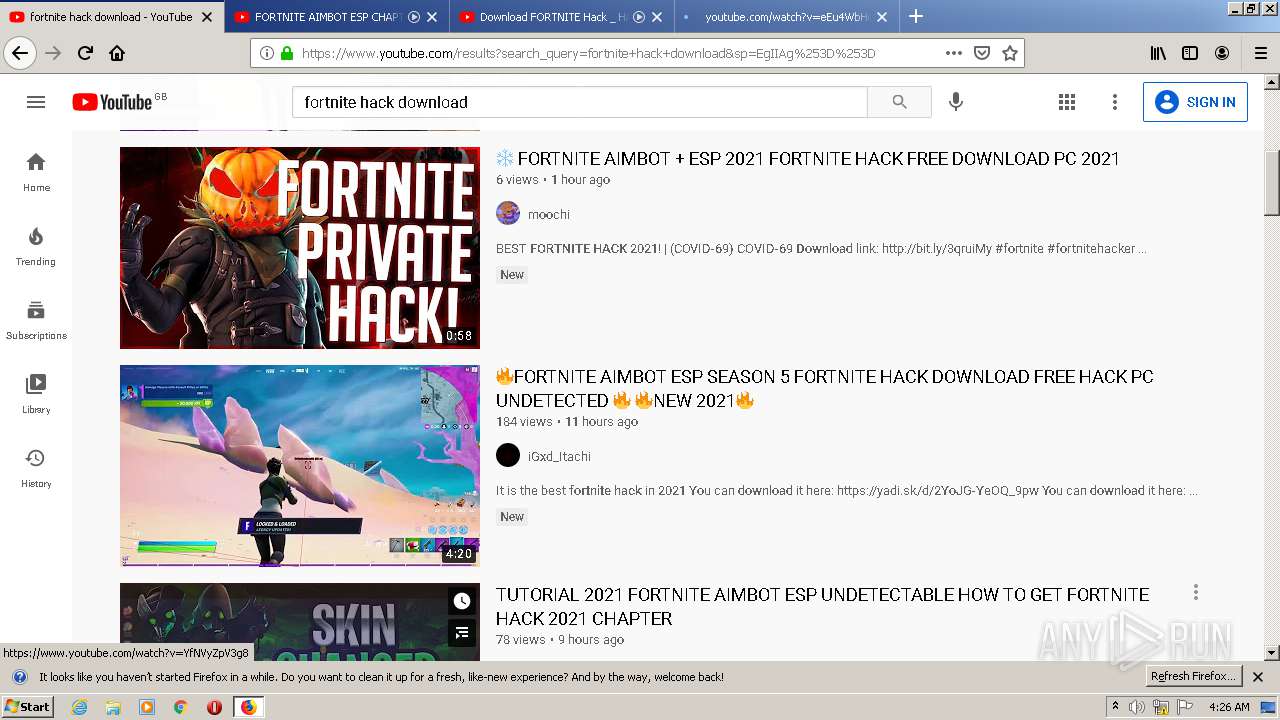Save page to Pocket icon
The width and height of the screenshot is (1280, 720).
[x=982, y=53]
